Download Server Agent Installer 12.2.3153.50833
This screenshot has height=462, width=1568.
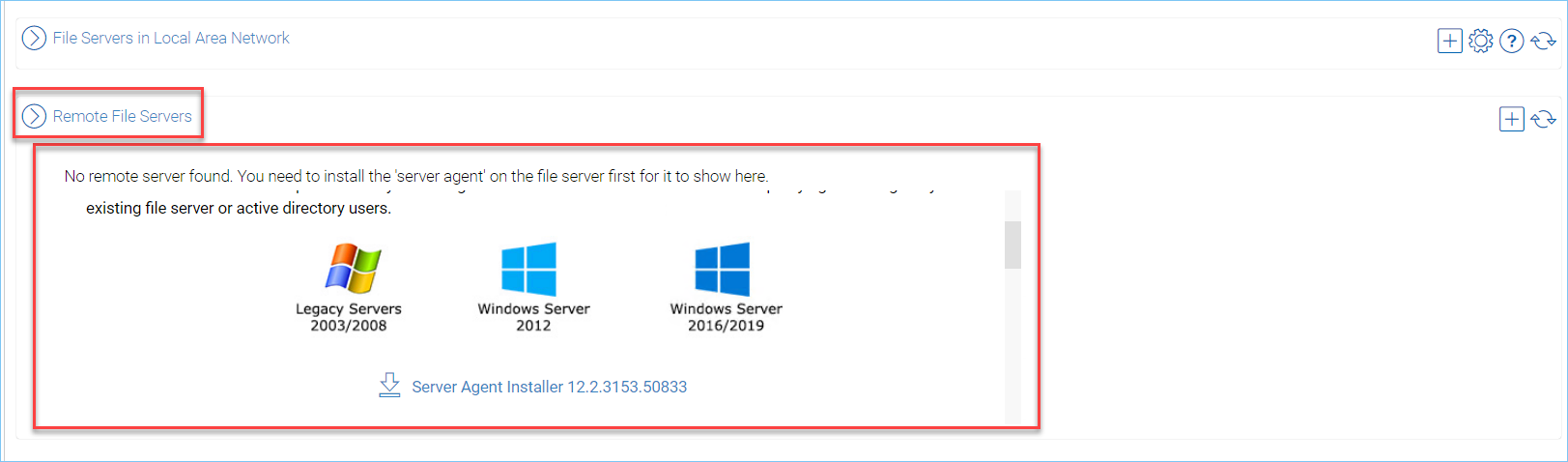549,387
